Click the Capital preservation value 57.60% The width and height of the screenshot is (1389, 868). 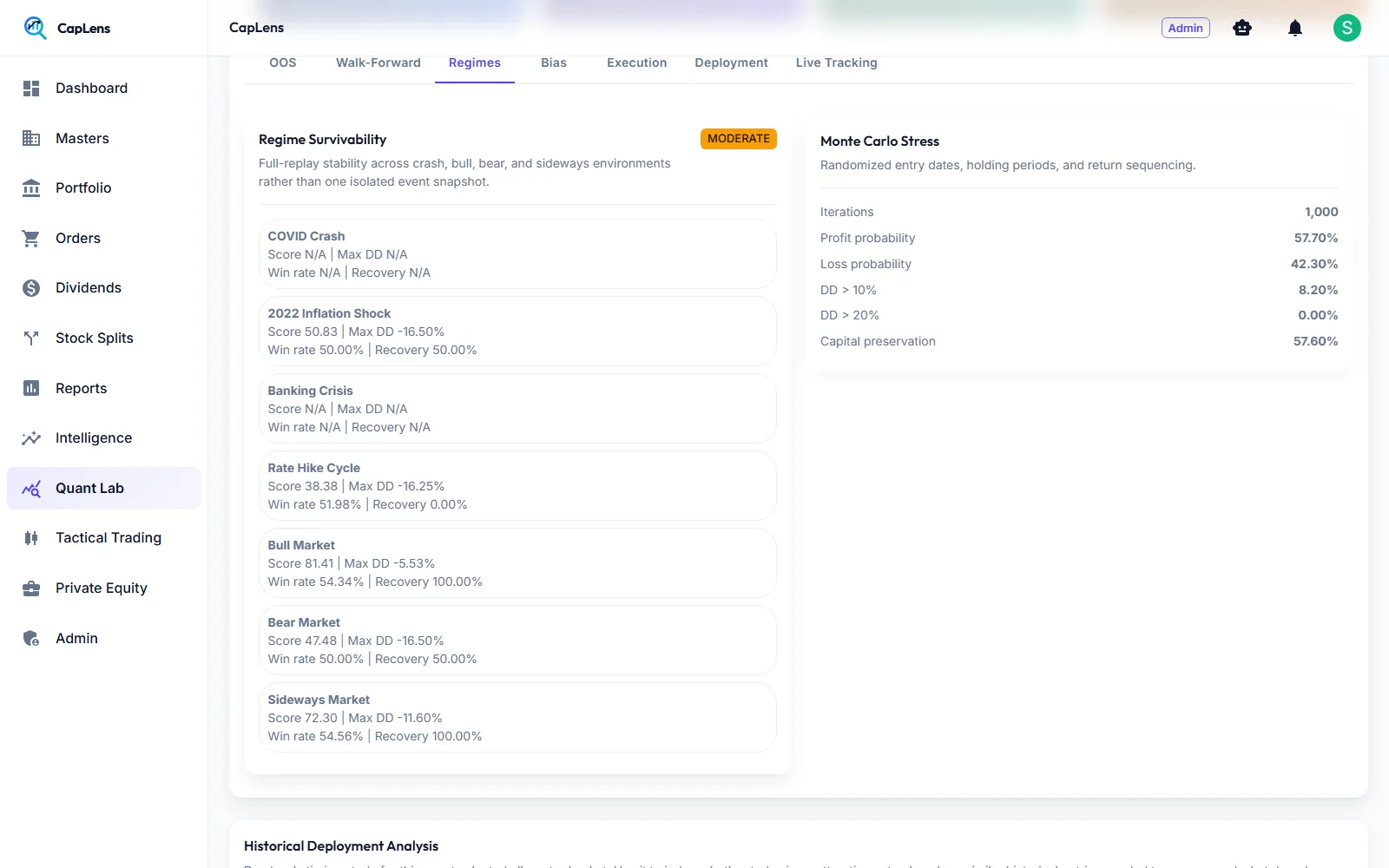pyautogui.click(x=1316, y=341)
